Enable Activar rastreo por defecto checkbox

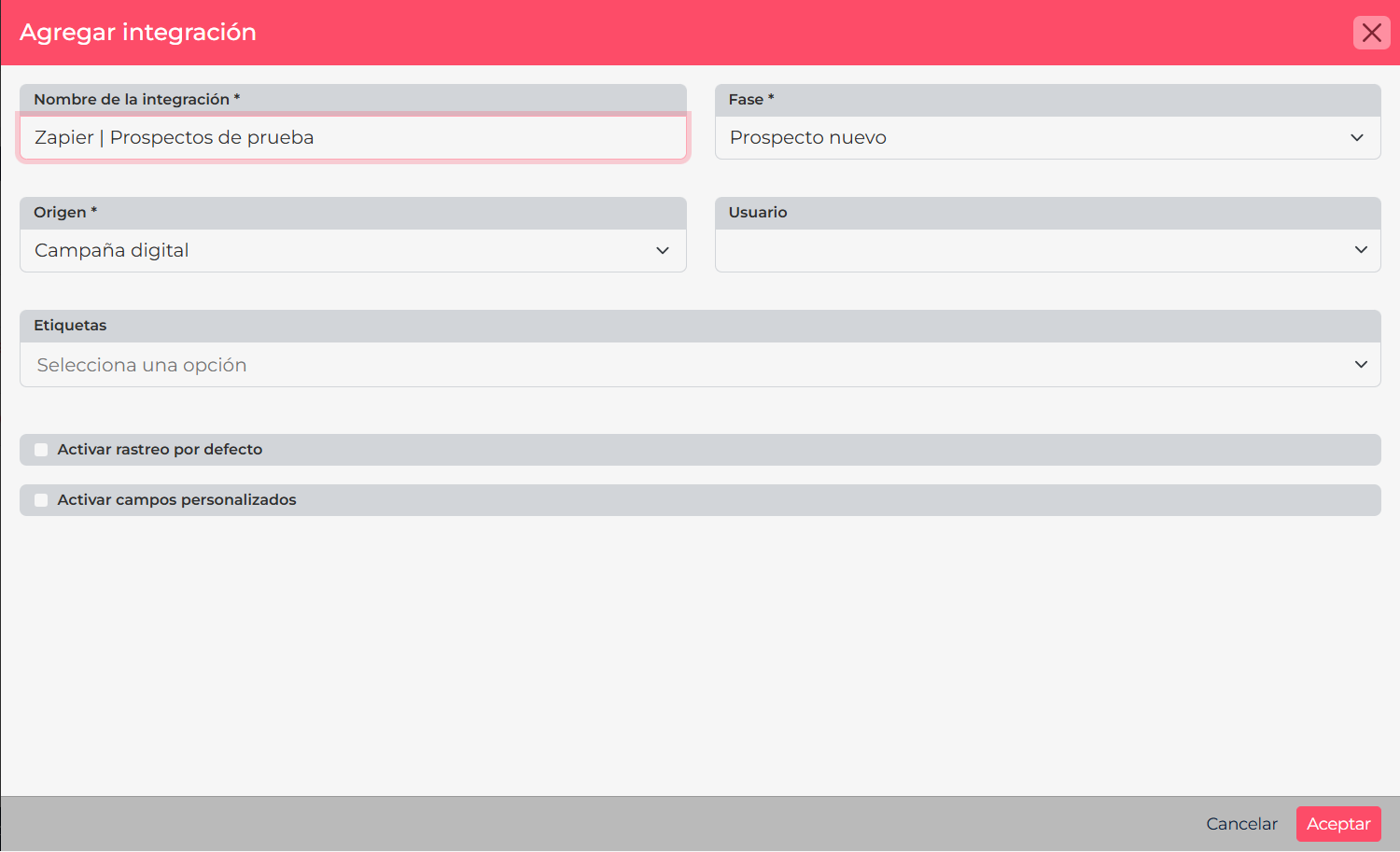click(41, 450)
